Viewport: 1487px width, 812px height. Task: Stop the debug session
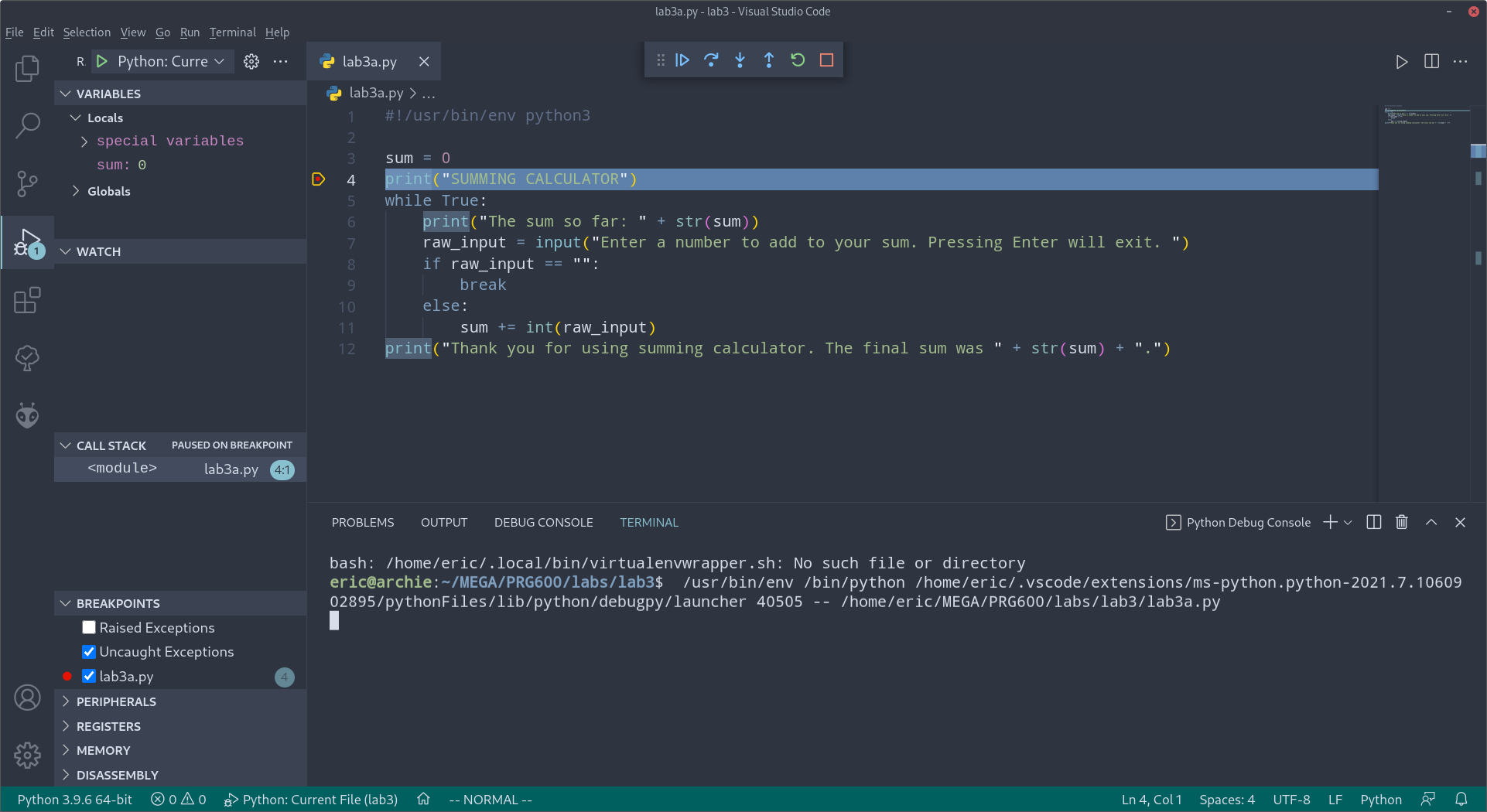(826, 60)
